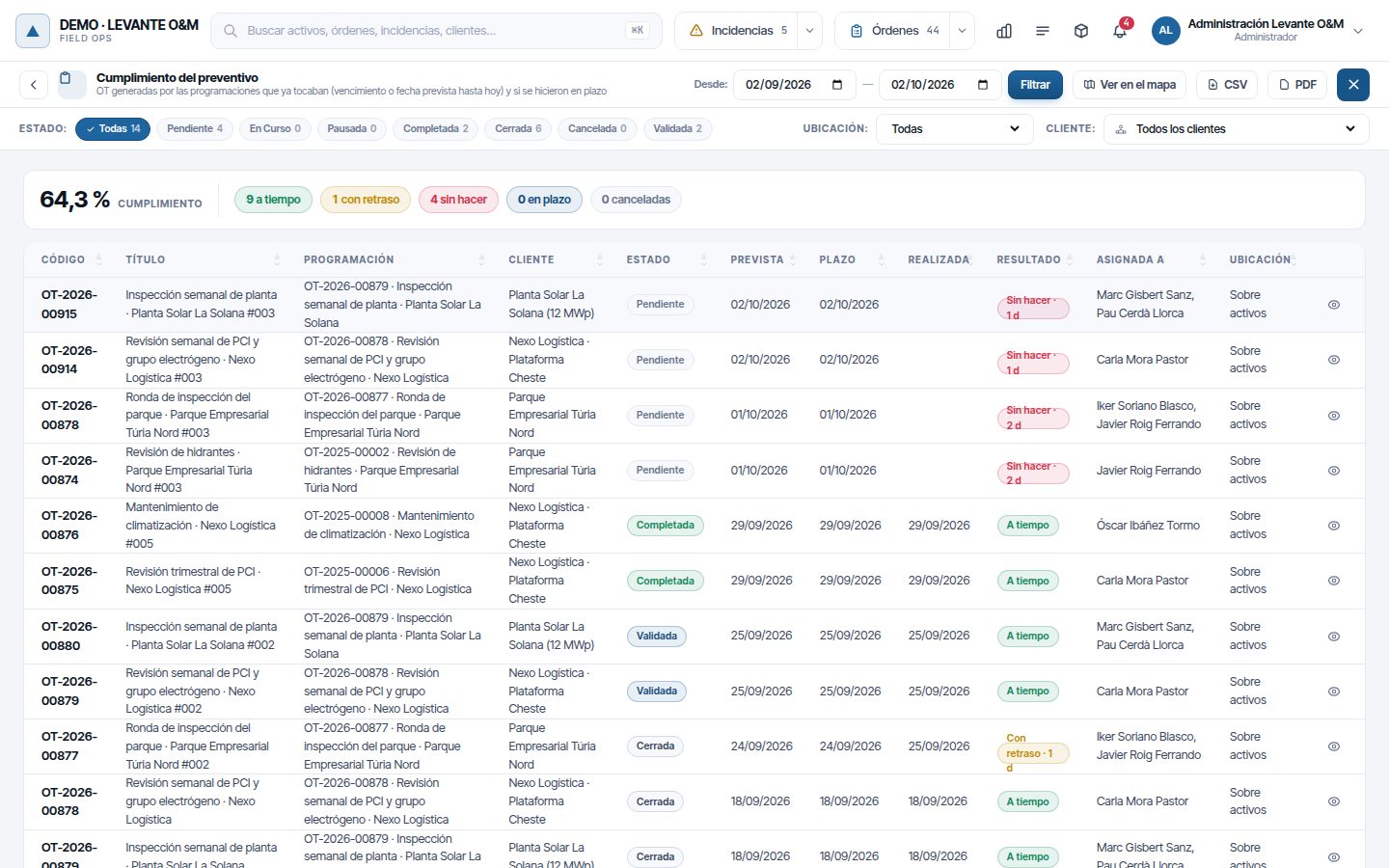Open the Órdenes section
The image size is (1389, 868).
coord(893,31)
